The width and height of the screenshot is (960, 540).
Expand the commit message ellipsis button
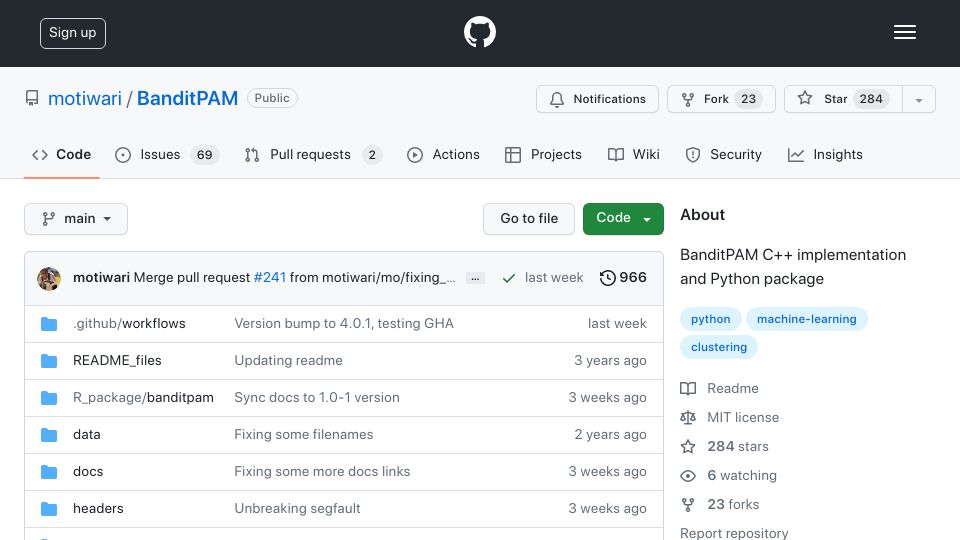point(475,278)
